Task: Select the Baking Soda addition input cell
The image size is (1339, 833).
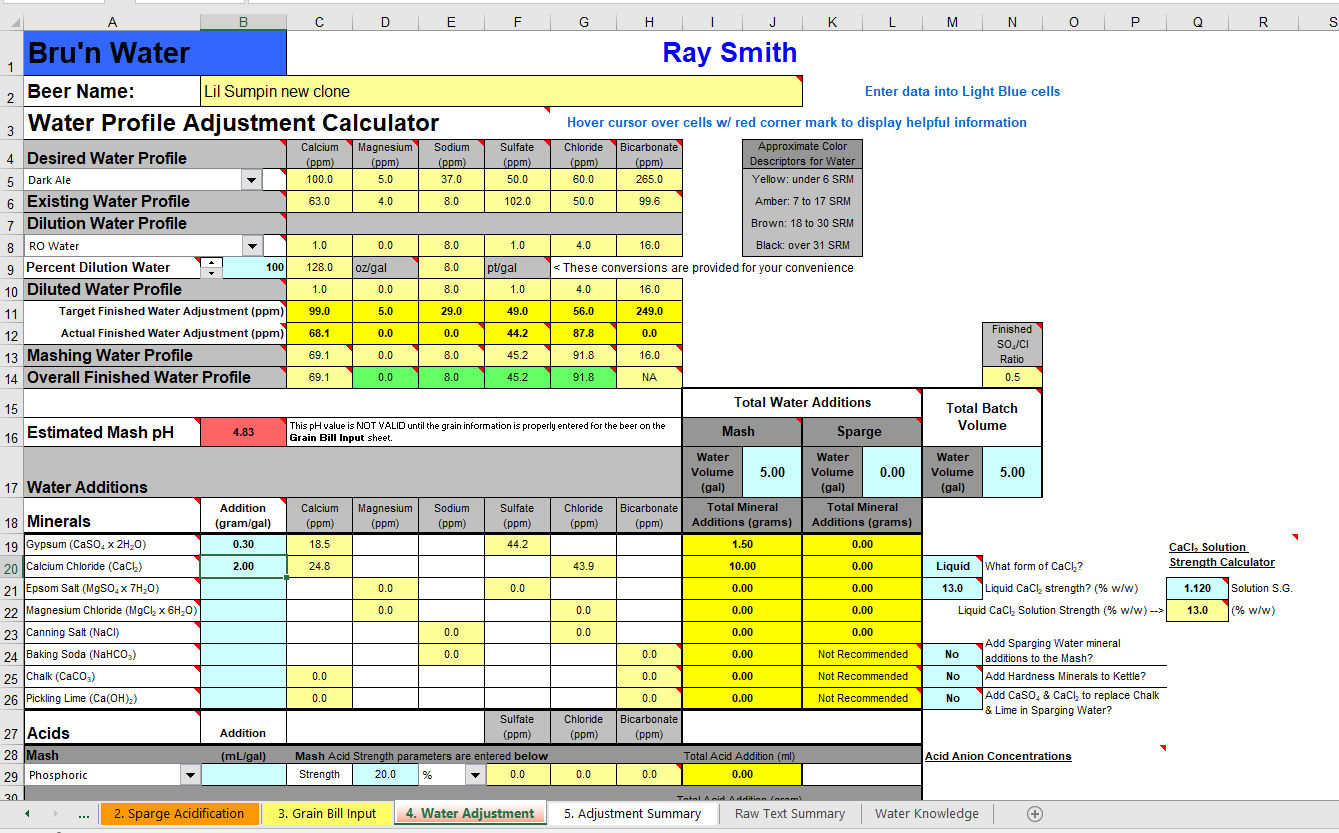Action: pos(243,654)
